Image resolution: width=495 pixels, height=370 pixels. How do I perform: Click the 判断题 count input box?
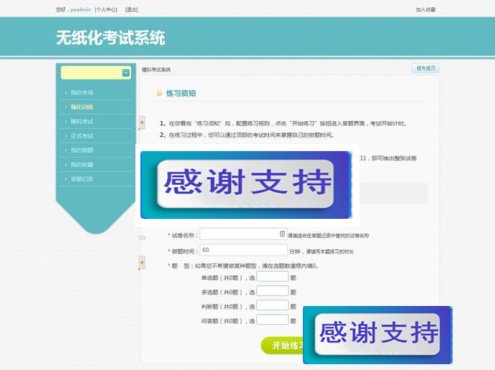[x=272, y=305]
